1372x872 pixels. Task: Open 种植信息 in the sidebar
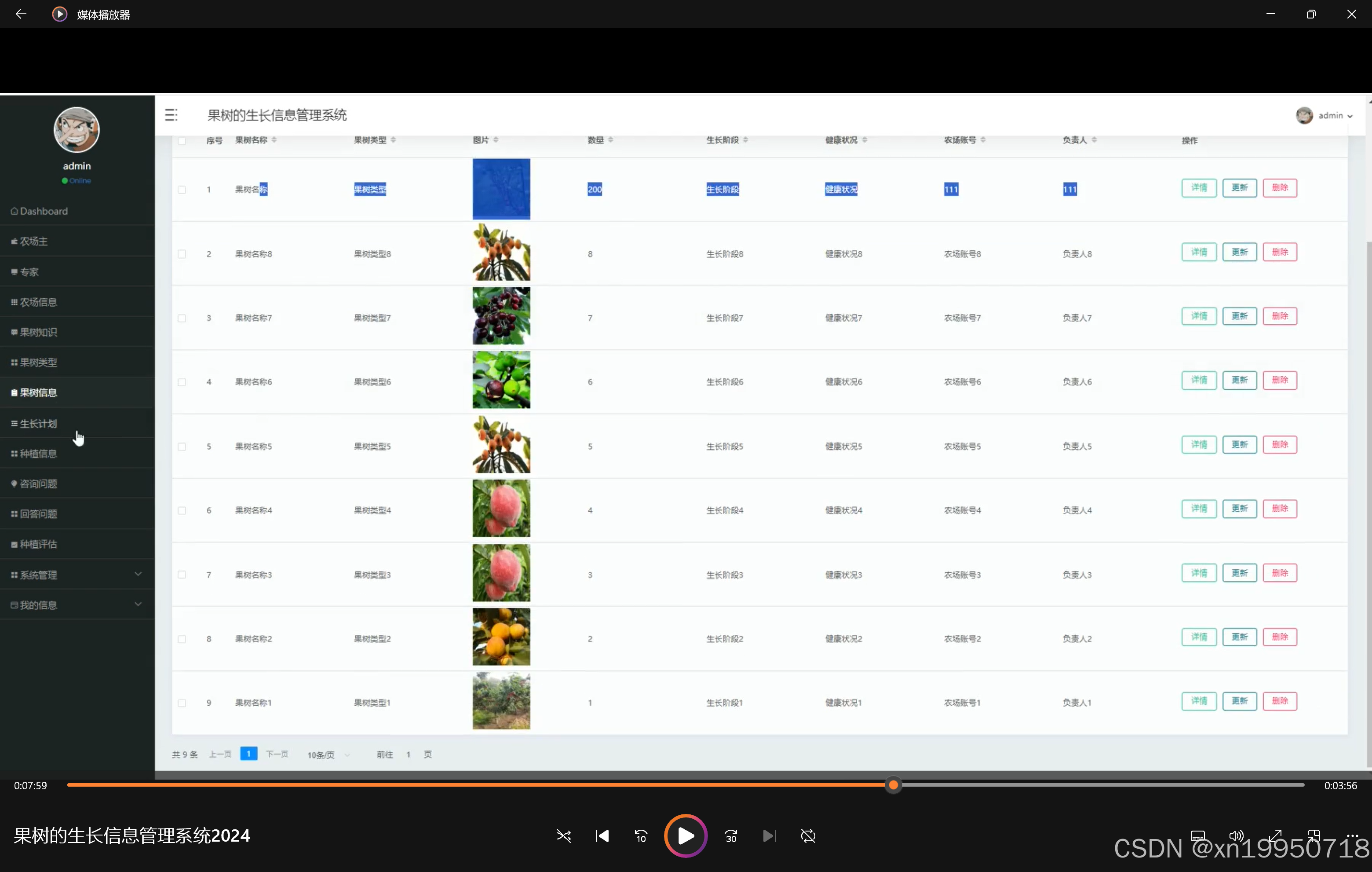[x=77, y=454]
